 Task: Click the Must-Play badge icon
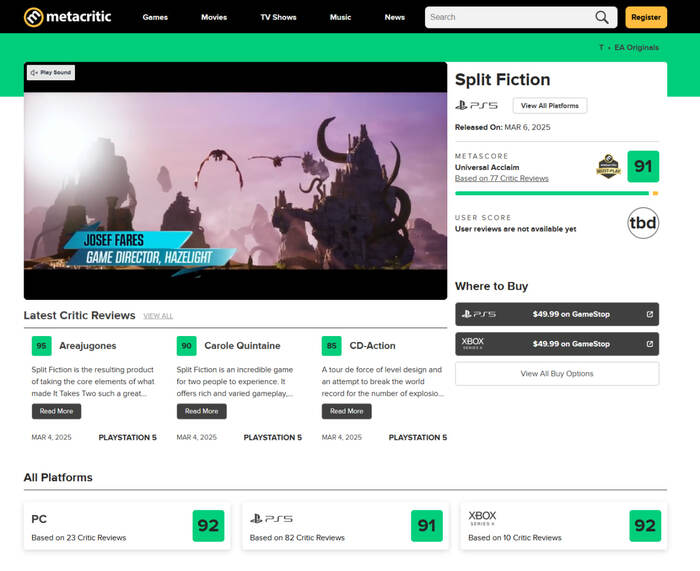609,167
